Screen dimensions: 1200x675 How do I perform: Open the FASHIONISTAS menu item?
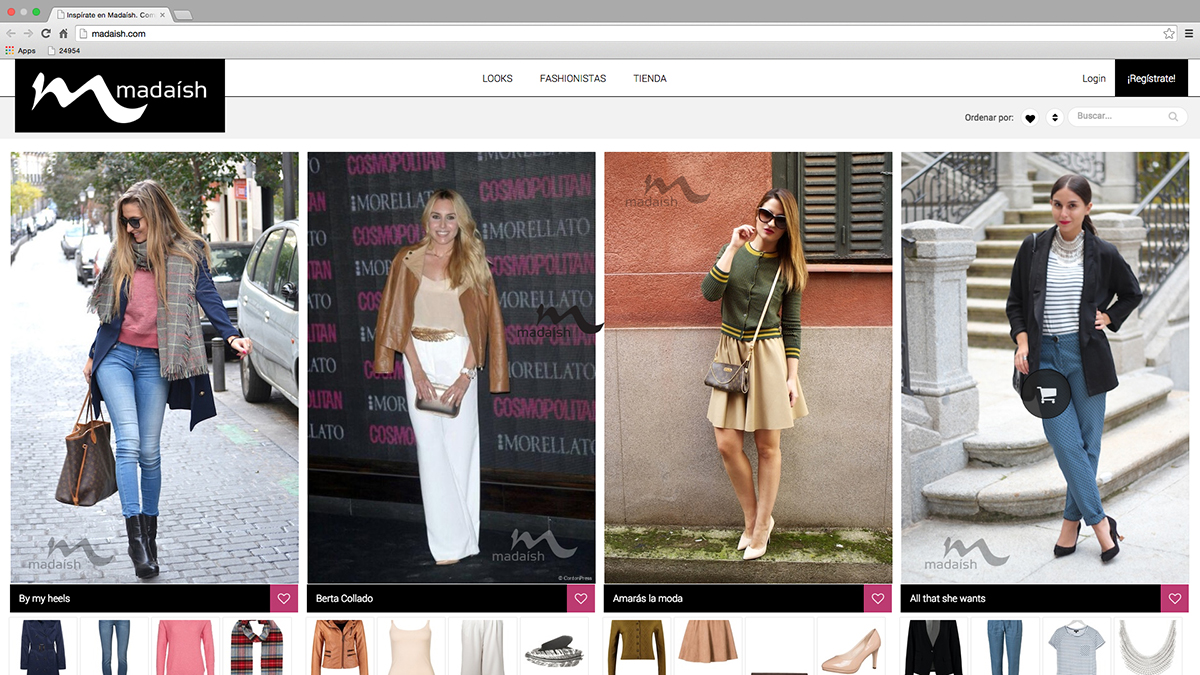click(x=573, y=78)
